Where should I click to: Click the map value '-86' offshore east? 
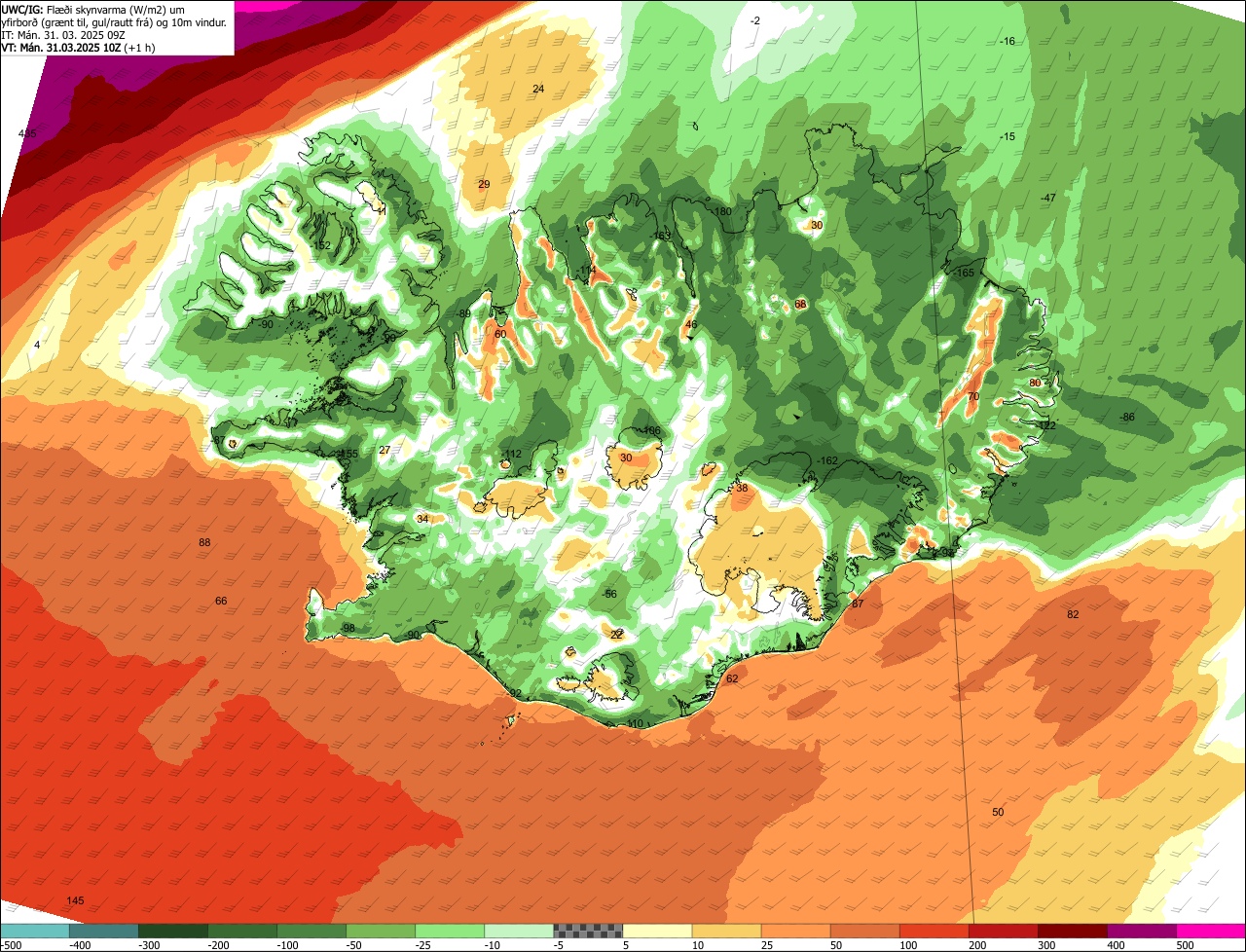[1126, 417]
